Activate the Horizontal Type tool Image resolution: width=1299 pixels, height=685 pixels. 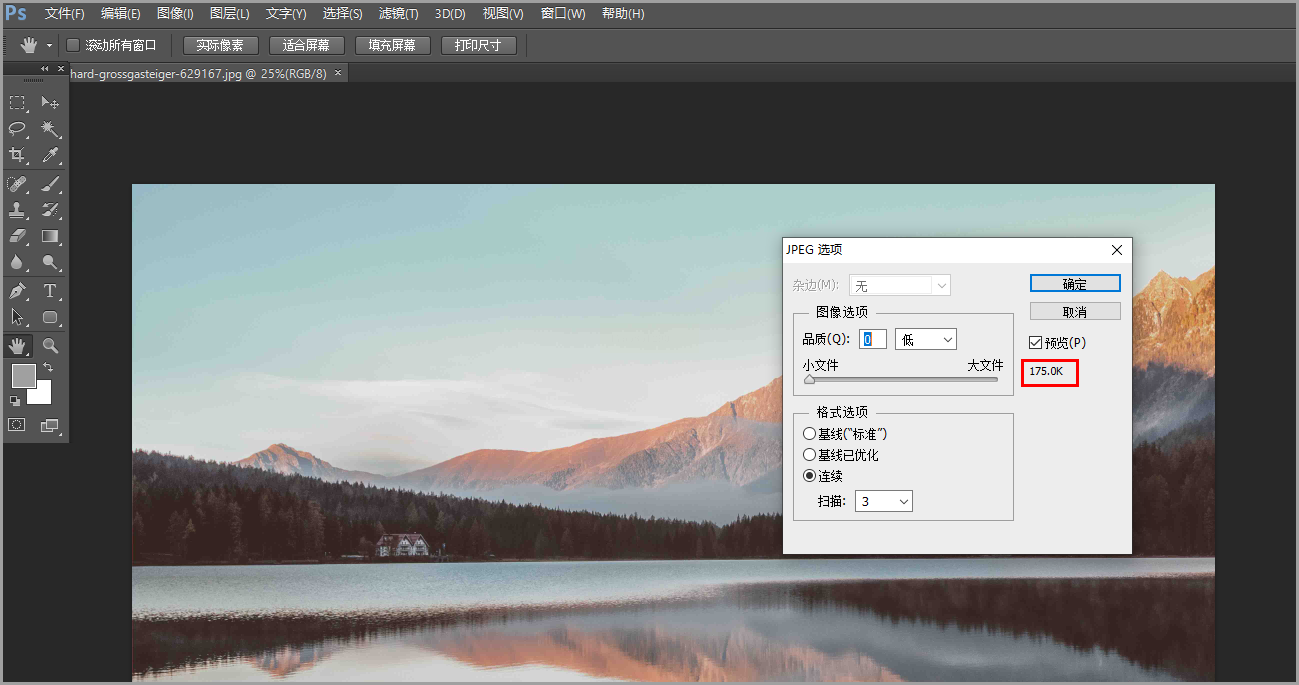[x=50, y=291]
